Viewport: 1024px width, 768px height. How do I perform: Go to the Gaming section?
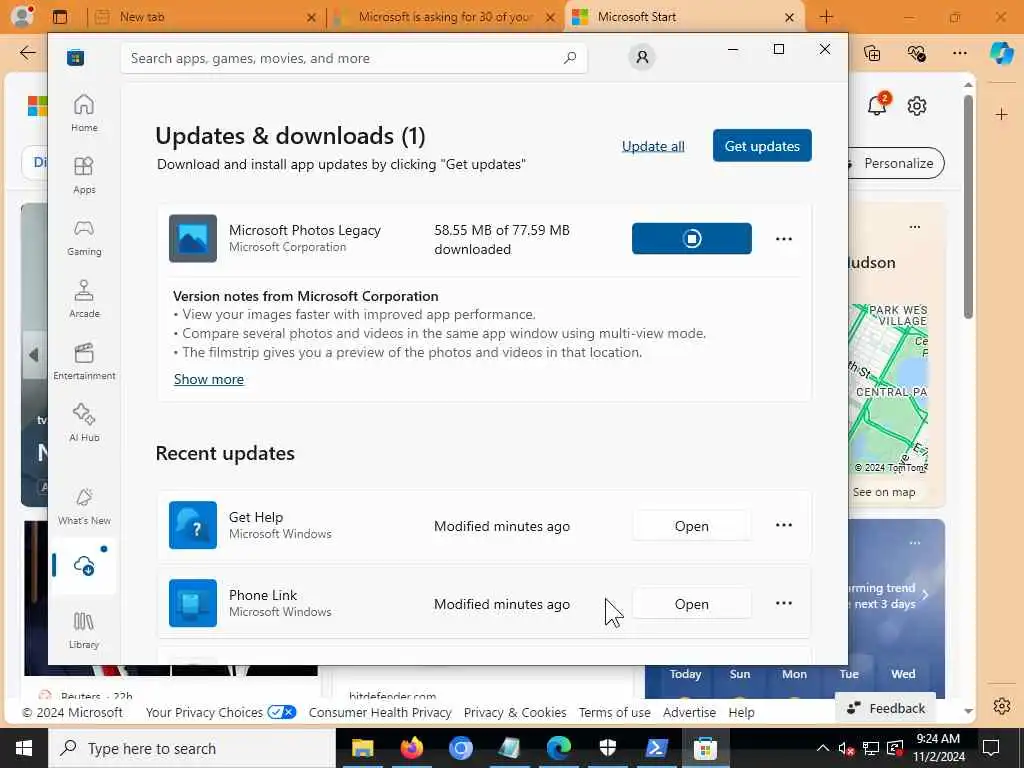click(84, 237)
